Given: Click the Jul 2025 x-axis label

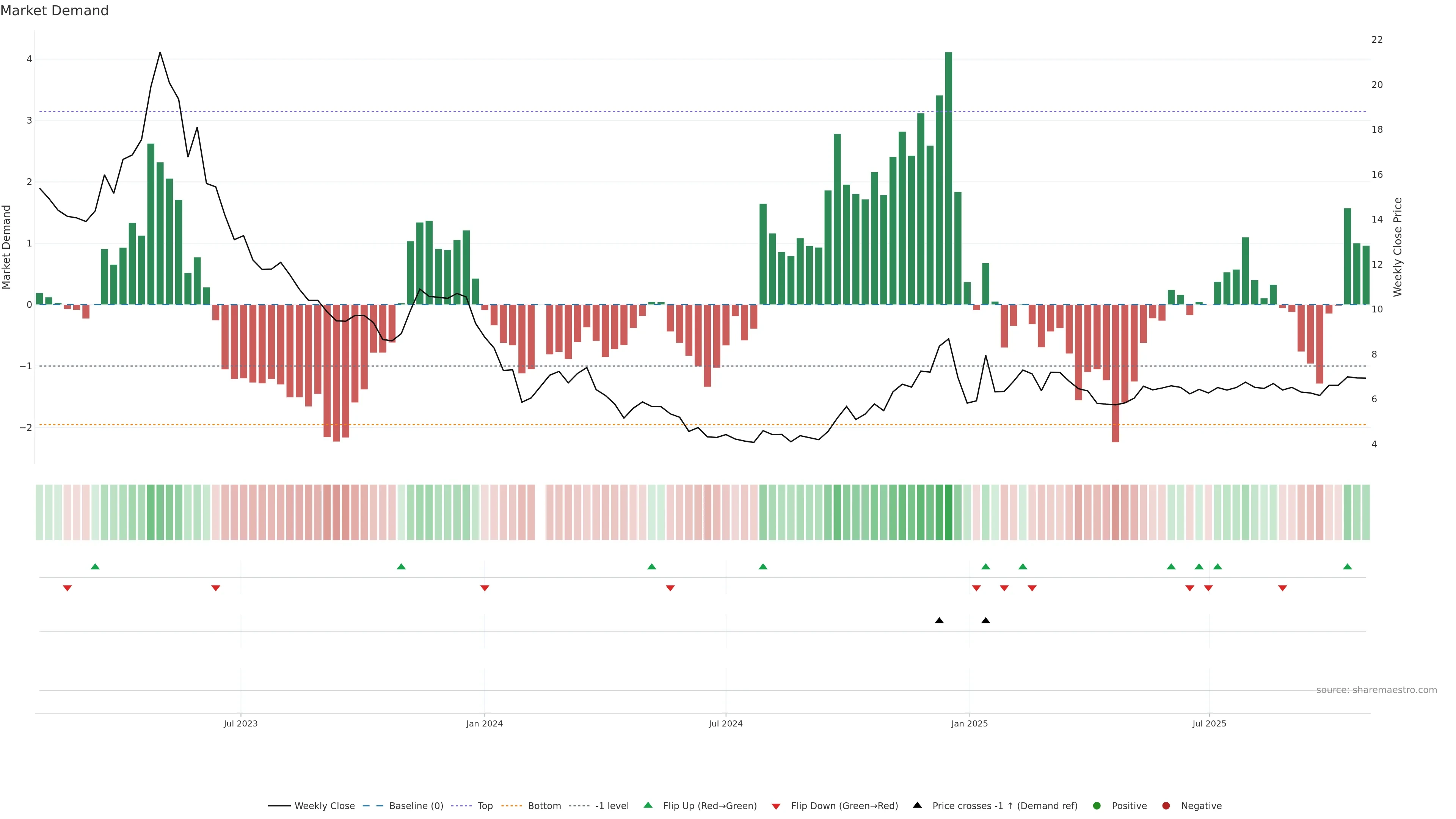Looking at the screenshot, I should (1209, 723).
